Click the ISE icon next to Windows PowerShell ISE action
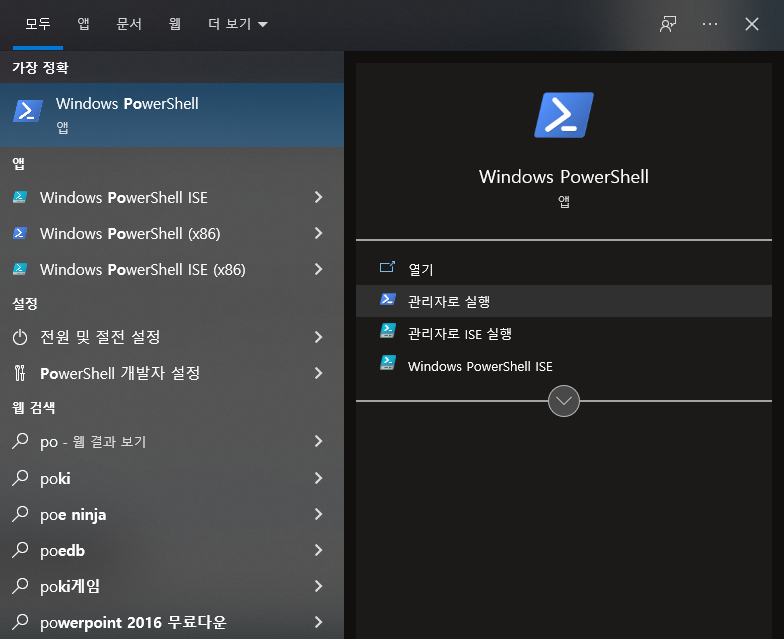 pyautogui.click(x=388, y=363)
